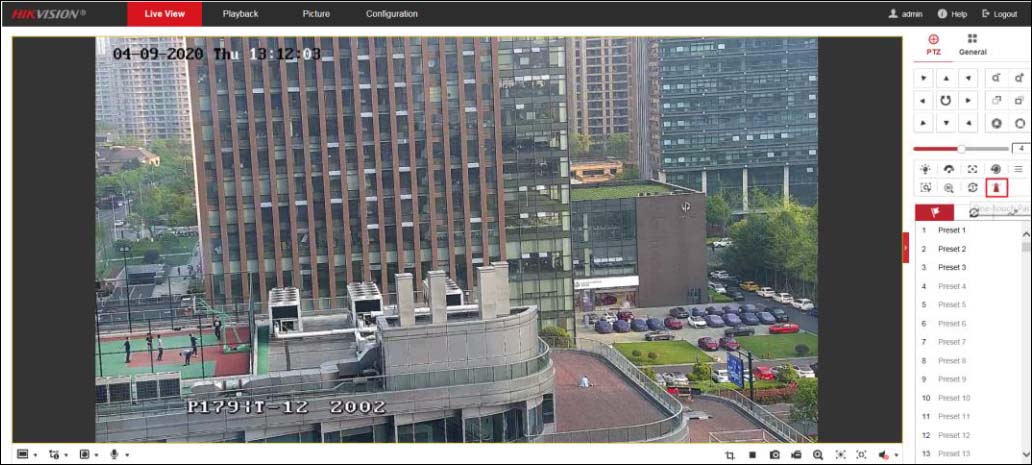Start auto scan using the center circular arrow

[946, 101]
